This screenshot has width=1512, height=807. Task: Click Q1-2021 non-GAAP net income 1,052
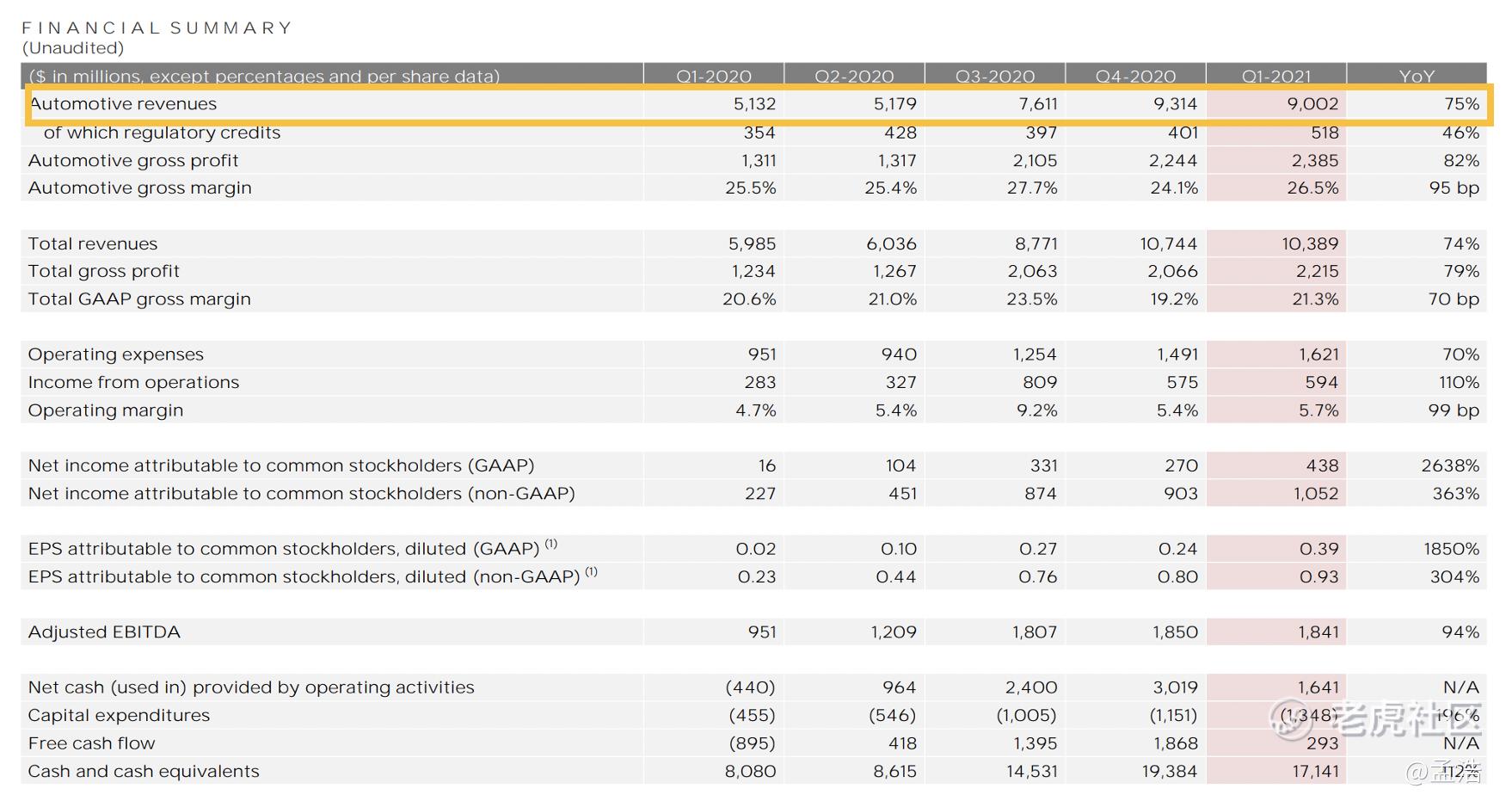point(1316,494)
